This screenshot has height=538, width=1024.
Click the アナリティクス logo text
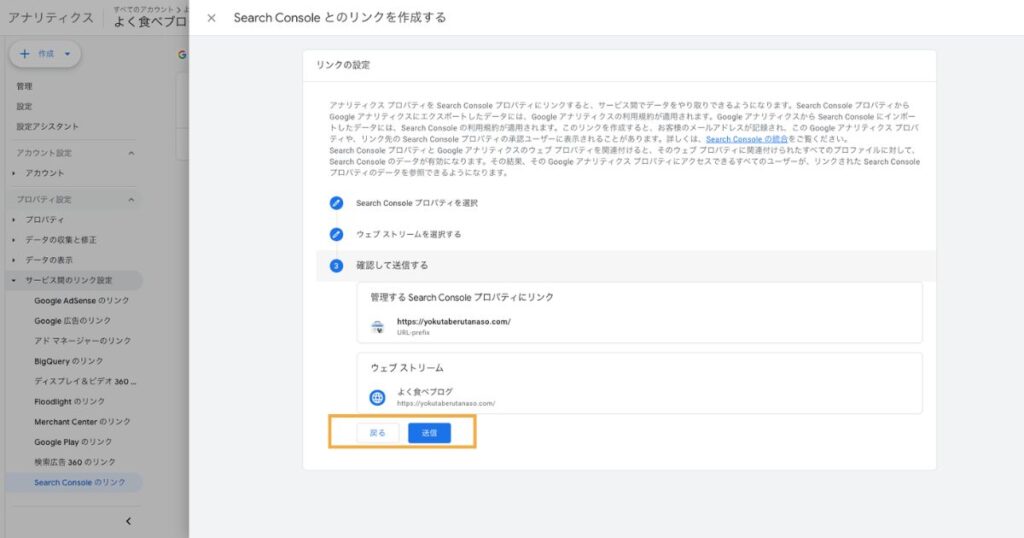tap(51, 18)
